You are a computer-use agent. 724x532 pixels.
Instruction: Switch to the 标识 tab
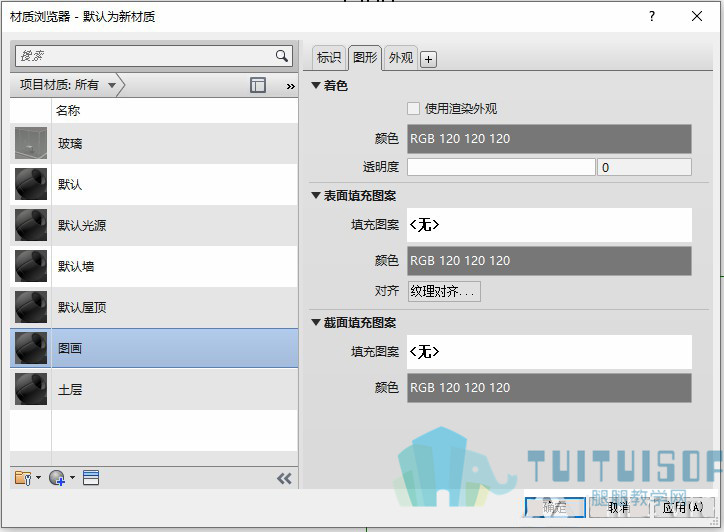(329, 58)
